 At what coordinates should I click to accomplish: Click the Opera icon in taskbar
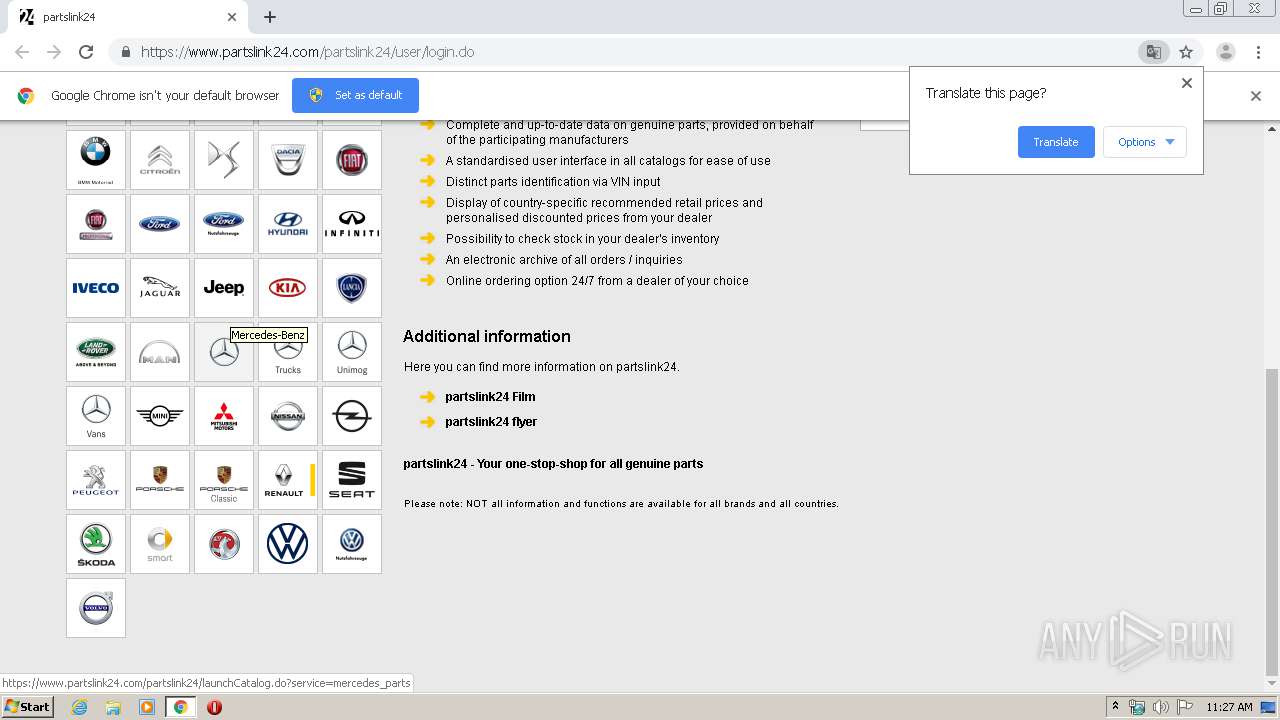[x=214, y=707]
